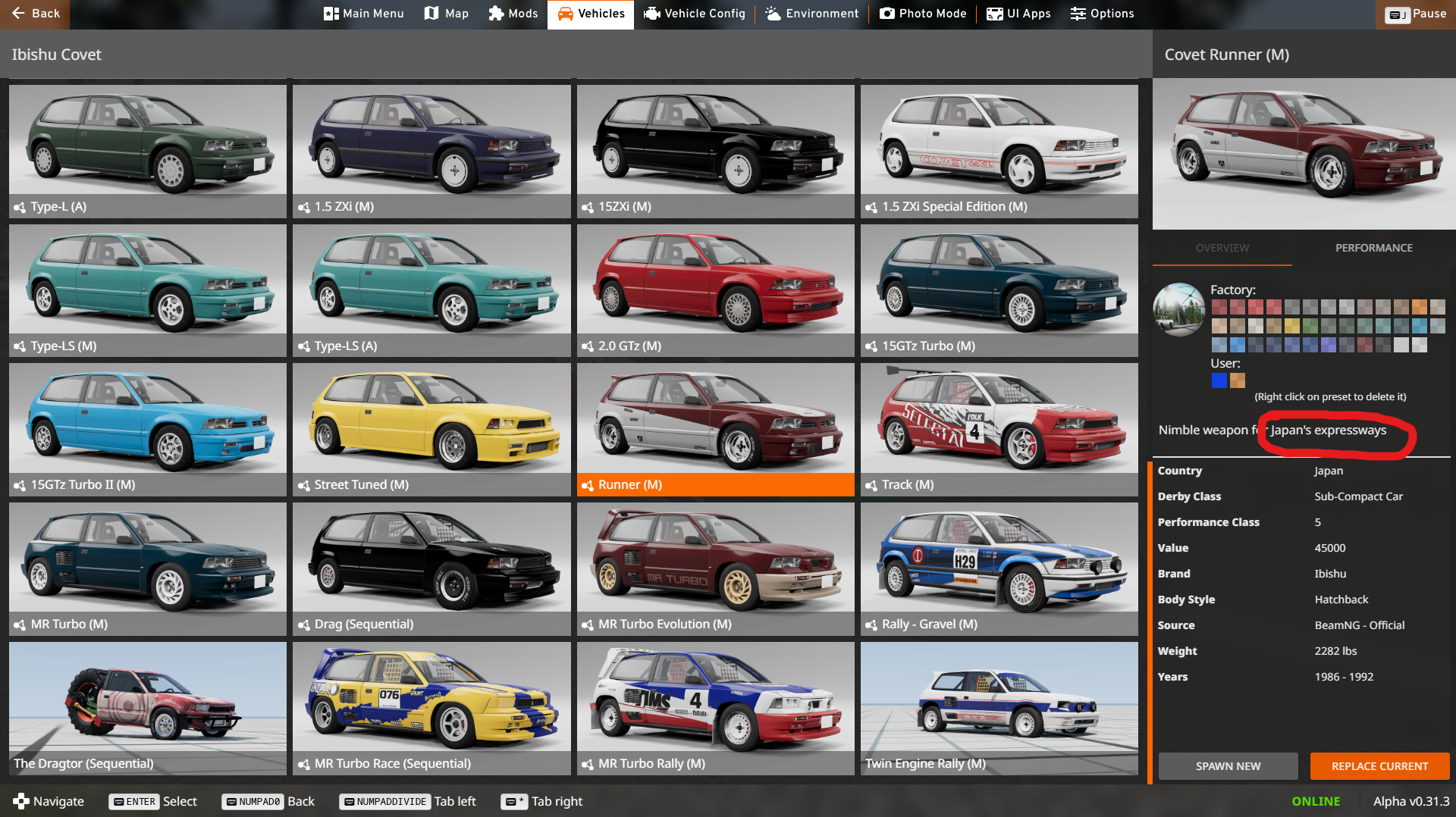Click the NUMPADDIVIDE Tab left hint
The height and width of the screenshot is (817, 1456).
pos(407,801)
